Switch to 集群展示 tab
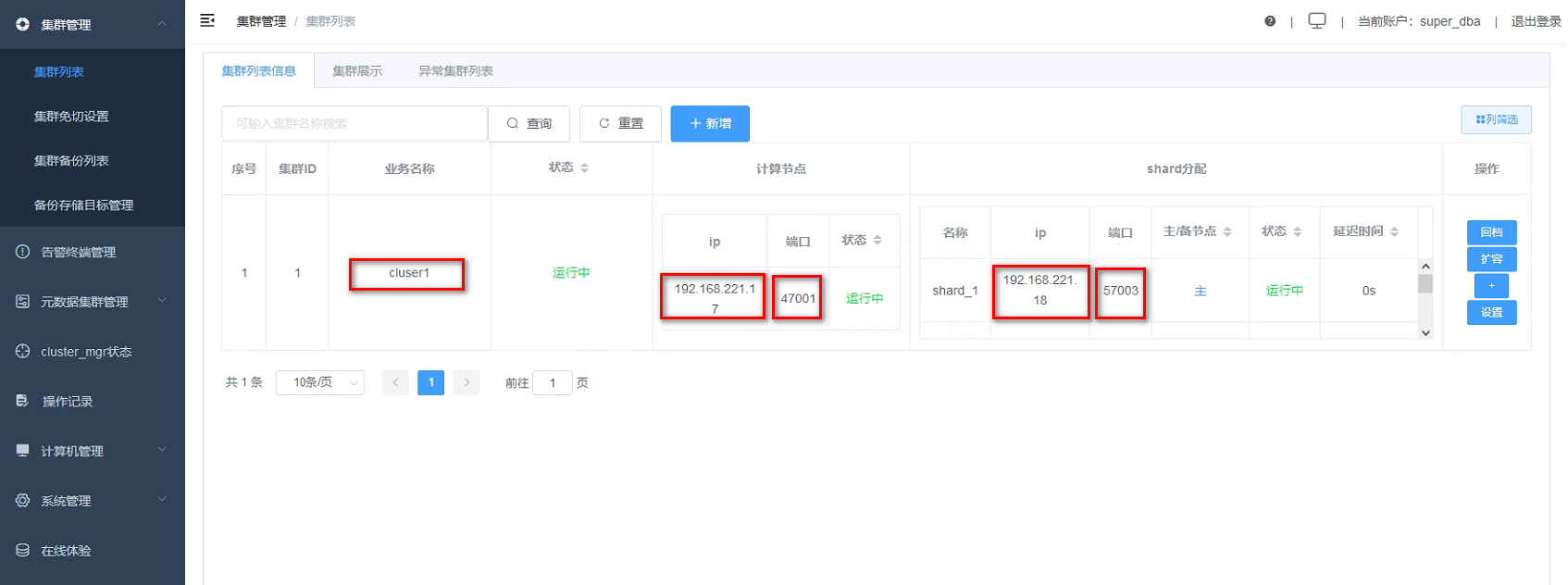The height and width of the screenshot is (585, 1568). tap(357, 71)
